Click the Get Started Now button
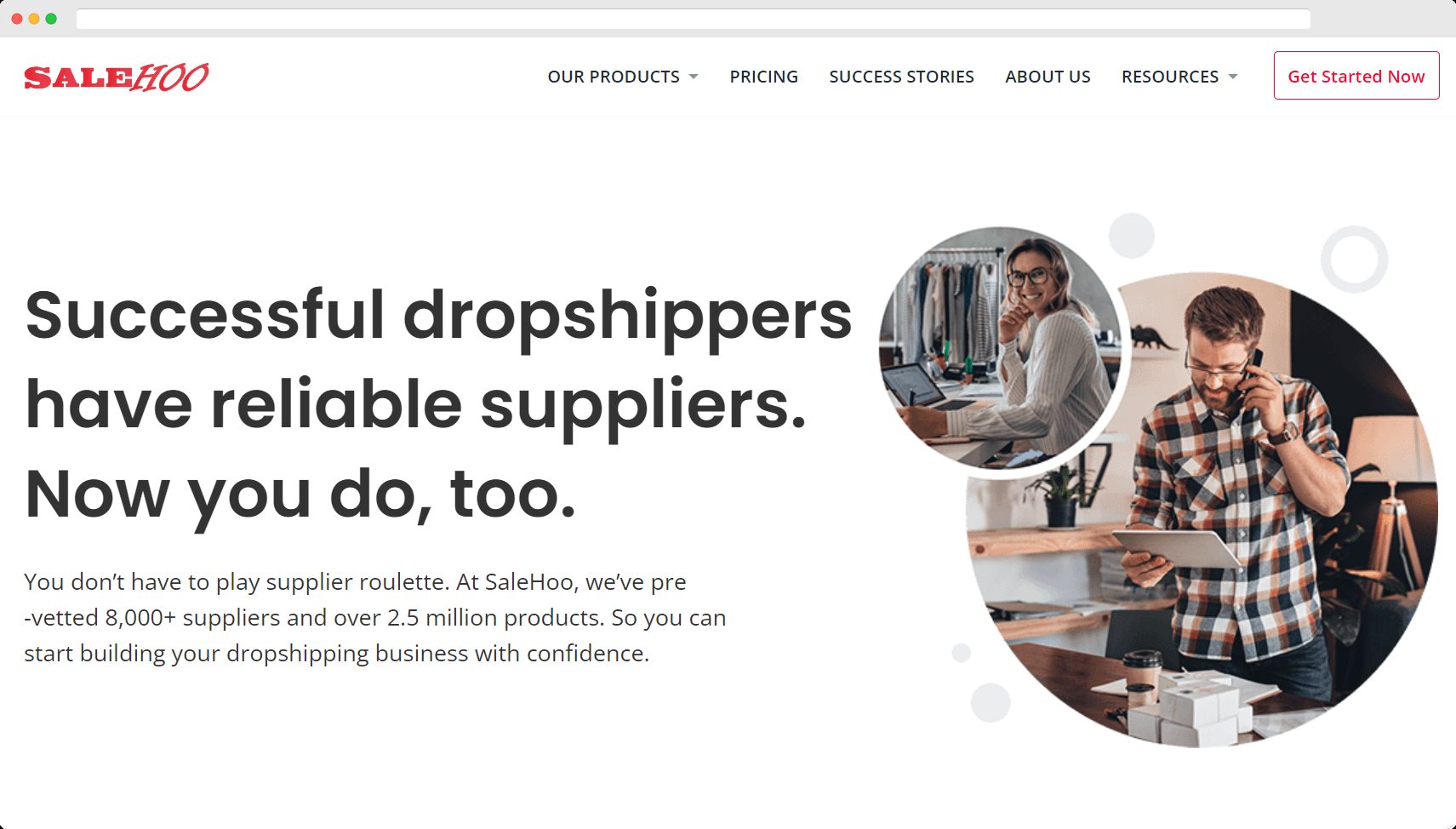 1356,76
